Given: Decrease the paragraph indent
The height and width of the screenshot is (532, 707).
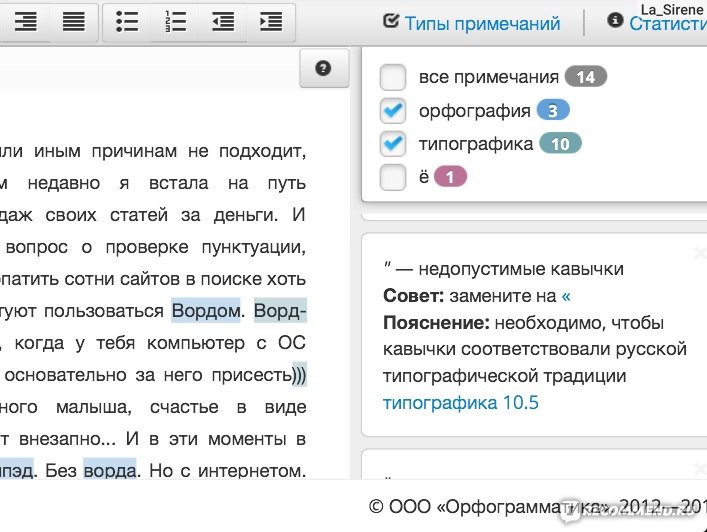Looking at the screenshot, I should [223, 22].
